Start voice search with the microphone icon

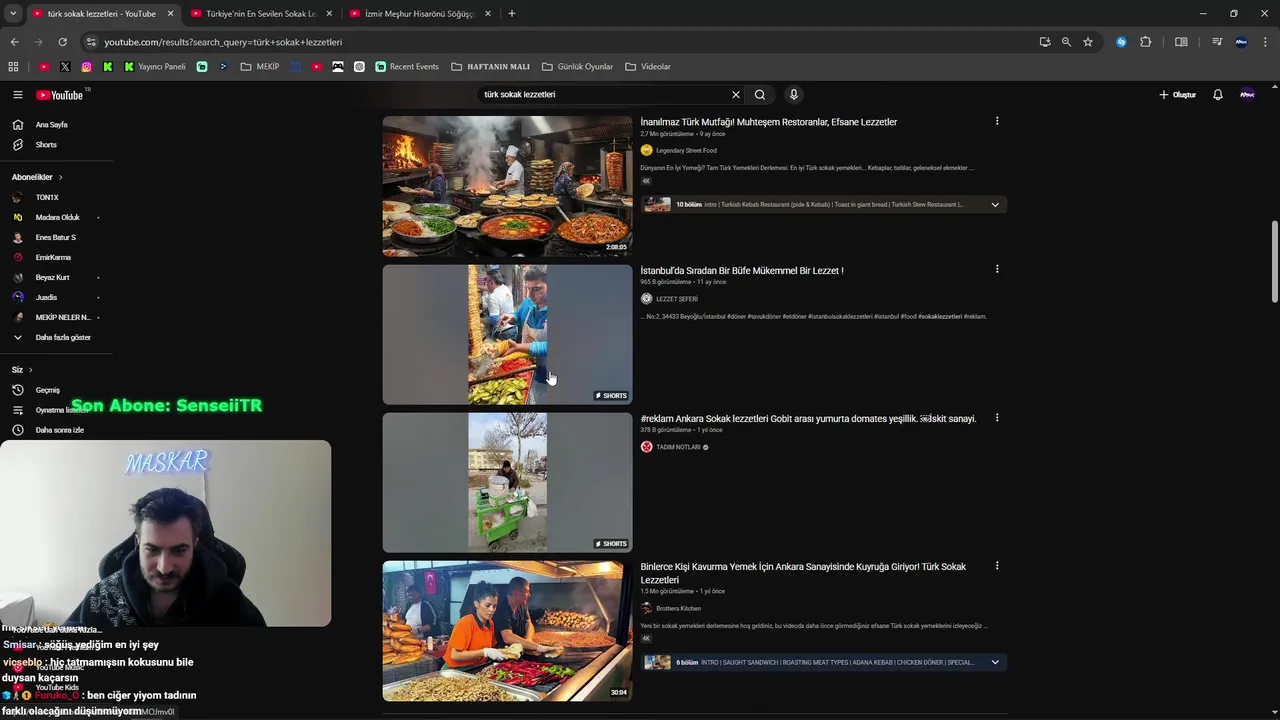coord(794,95)
